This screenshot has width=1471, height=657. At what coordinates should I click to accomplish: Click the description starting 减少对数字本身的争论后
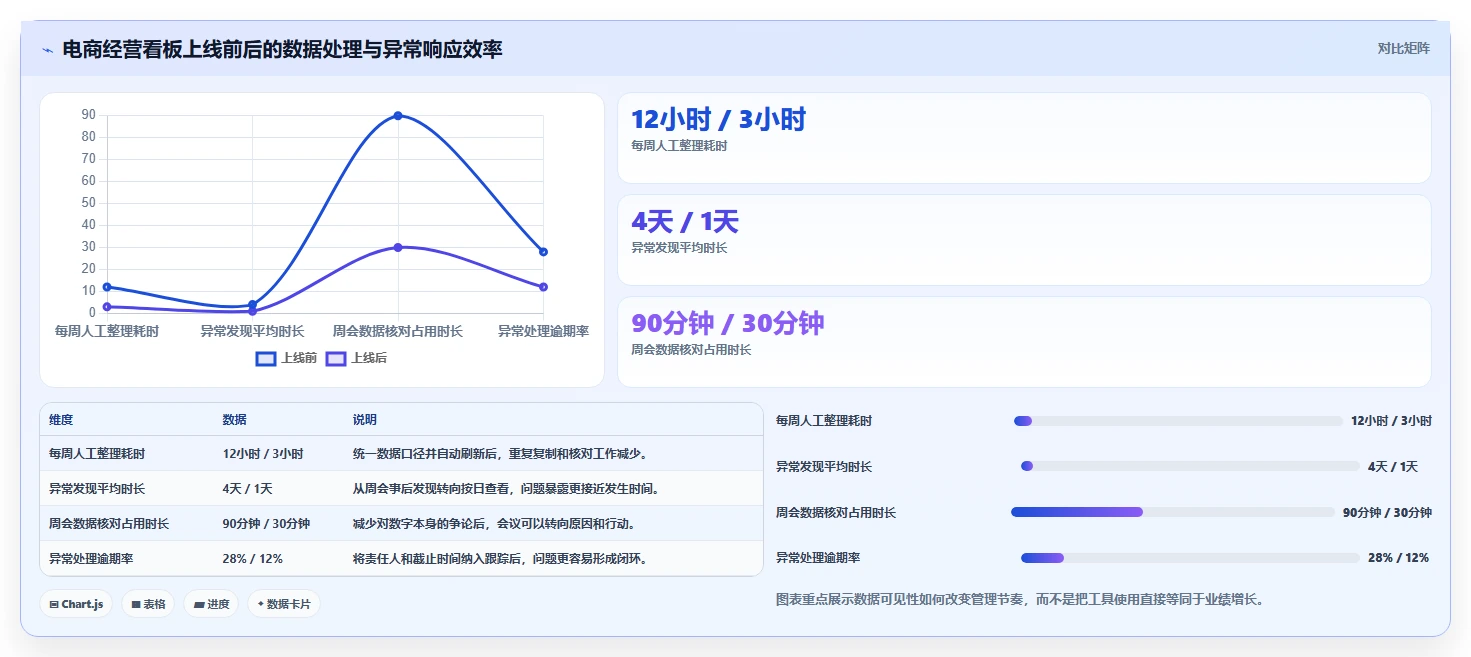[x=494, y=524]
